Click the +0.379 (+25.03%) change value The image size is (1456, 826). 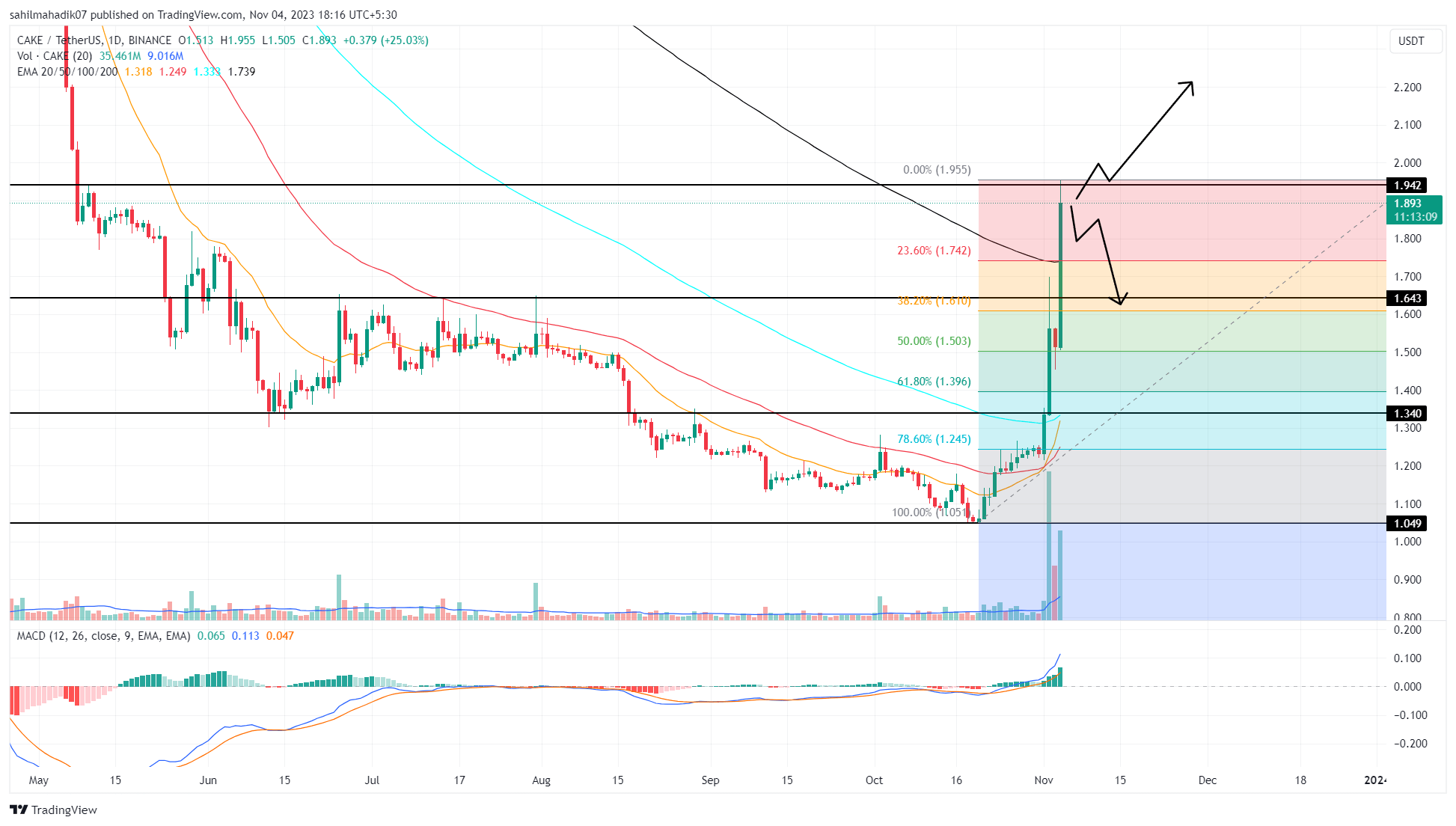click(386, 40)
